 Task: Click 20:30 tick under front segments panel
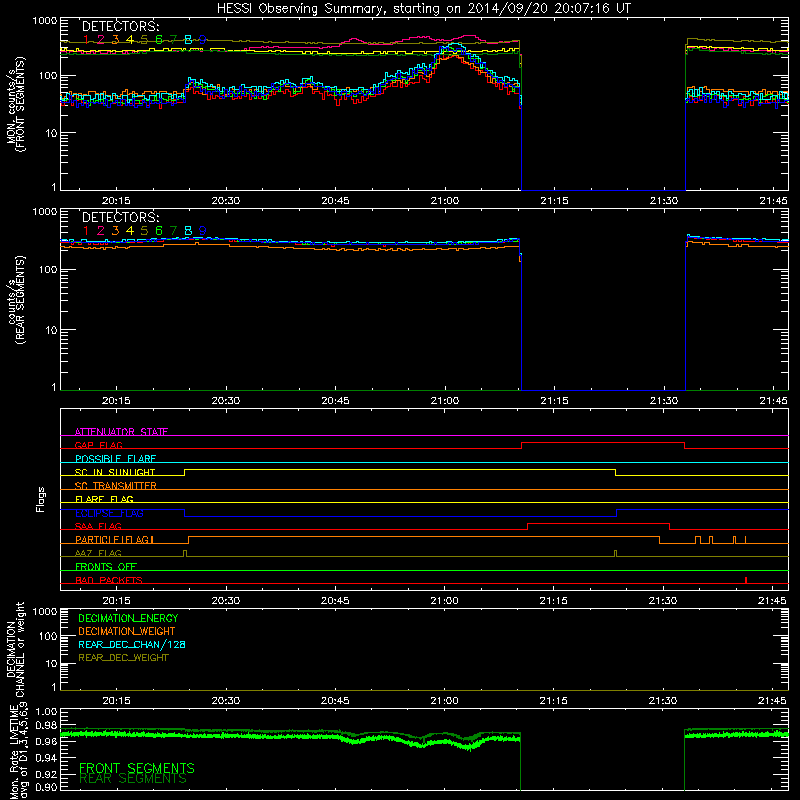coord(226,201)
